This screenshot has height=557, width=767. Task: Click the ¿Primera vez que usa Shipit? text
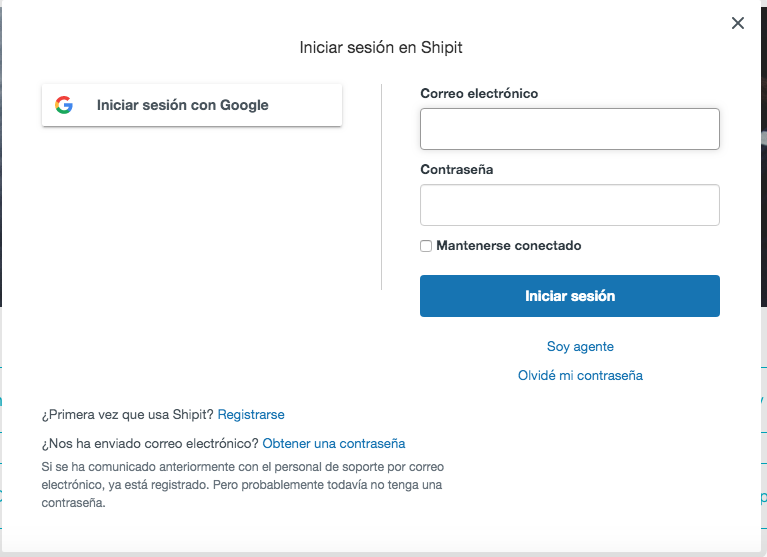128,415
